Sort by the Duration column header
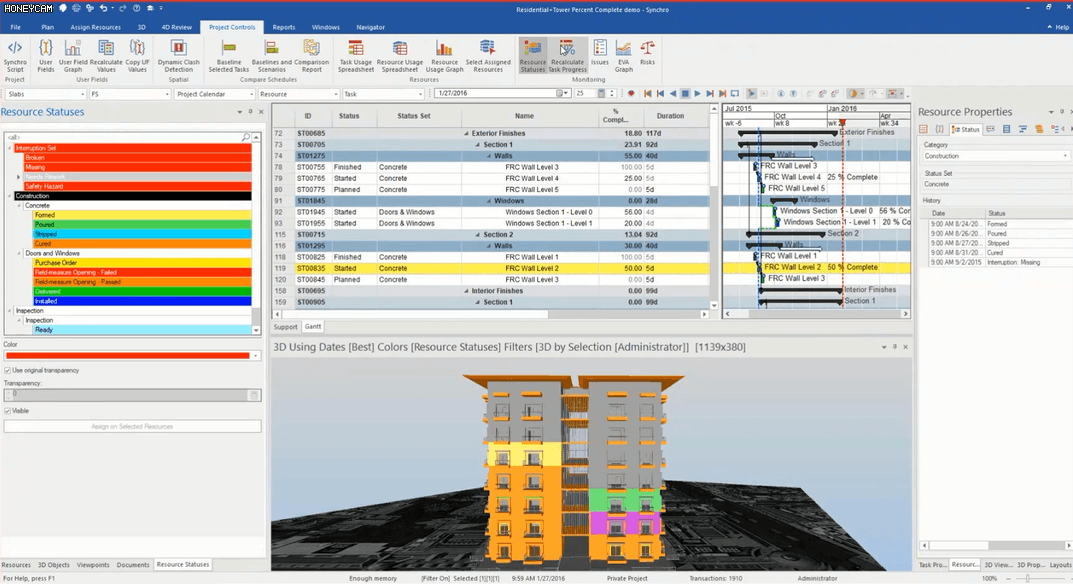This screenshot has width=1073, height=584. pyautogui.click(x=670, y=116)
